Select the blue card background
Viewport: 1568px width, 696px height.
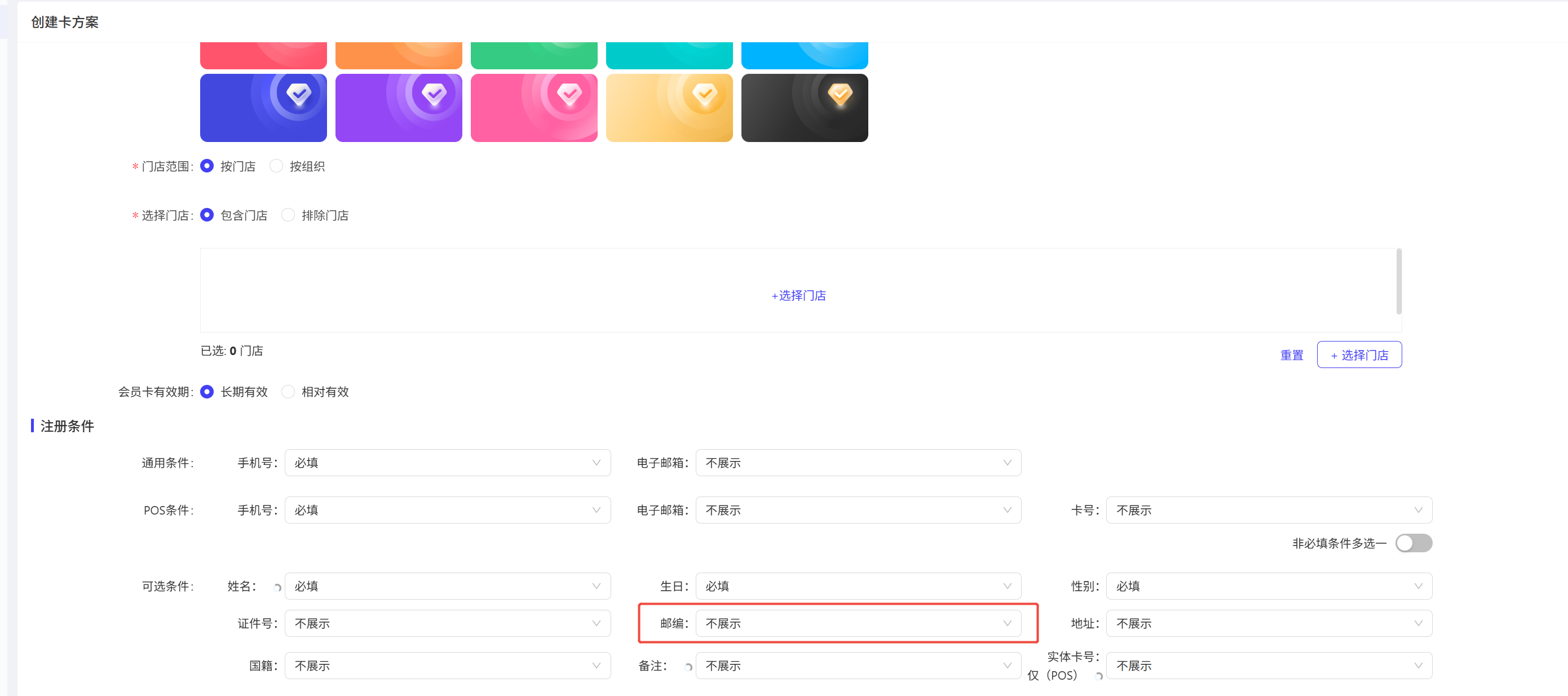point(263,108)
